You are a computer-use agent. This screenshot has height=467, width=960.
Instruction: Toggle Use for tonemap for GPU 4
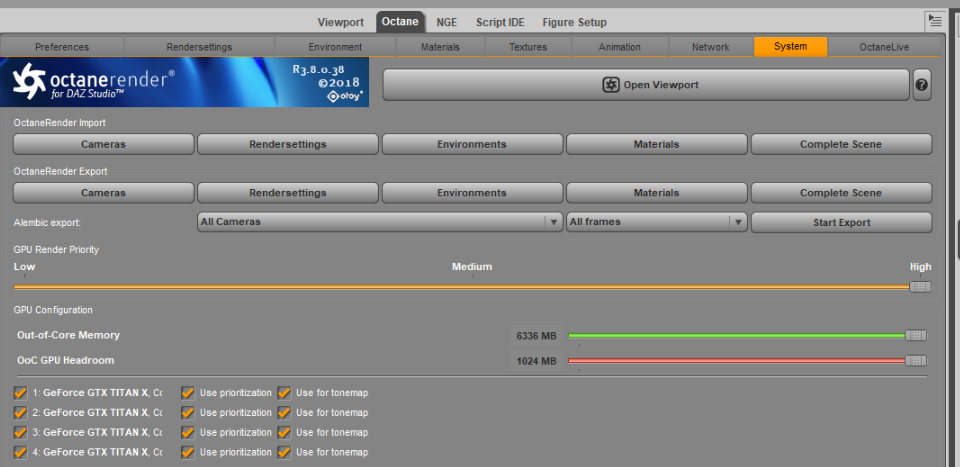click(284, 452)
